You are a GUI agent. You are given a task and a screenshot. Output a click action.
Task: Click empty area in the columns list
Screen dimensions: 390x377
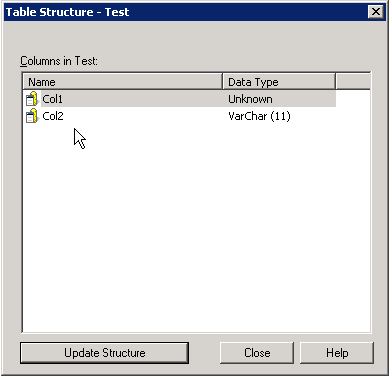pyautogui.click(x=197, y=227)
